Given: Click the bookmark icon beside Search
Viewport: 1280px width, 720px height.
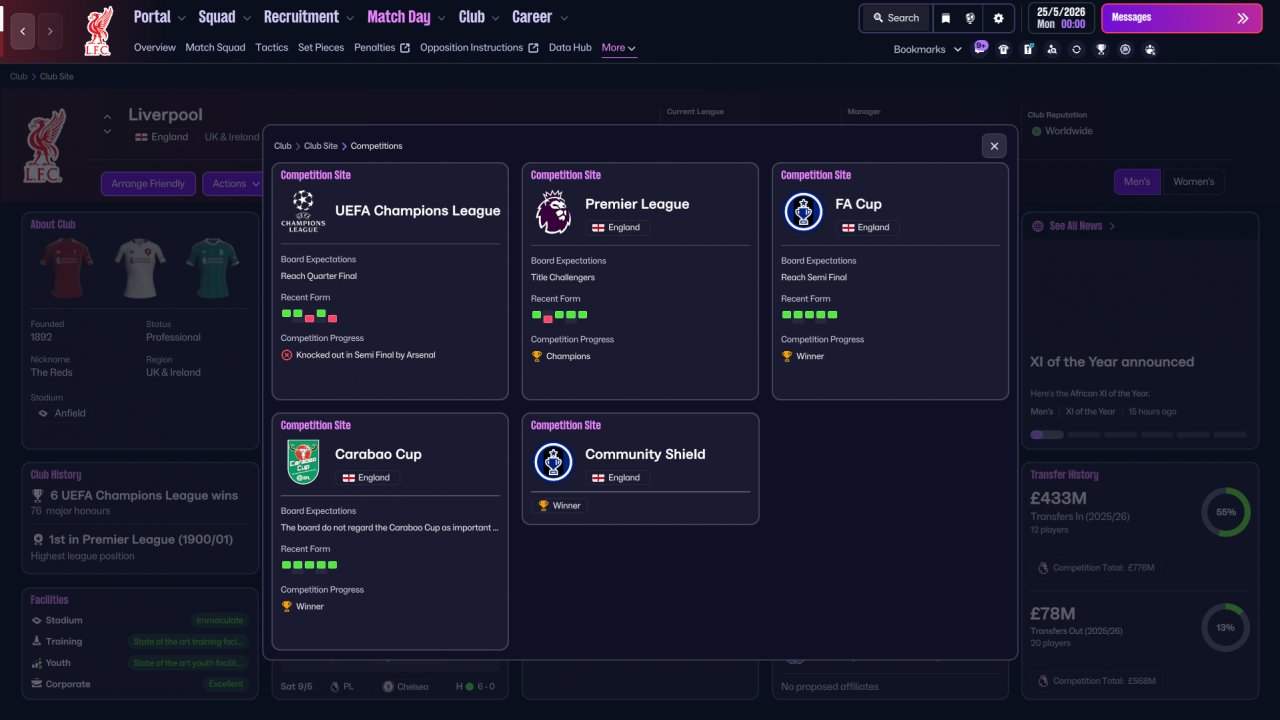Looking at the screenshot, I should pyautogui.click(x=946, y=18).
